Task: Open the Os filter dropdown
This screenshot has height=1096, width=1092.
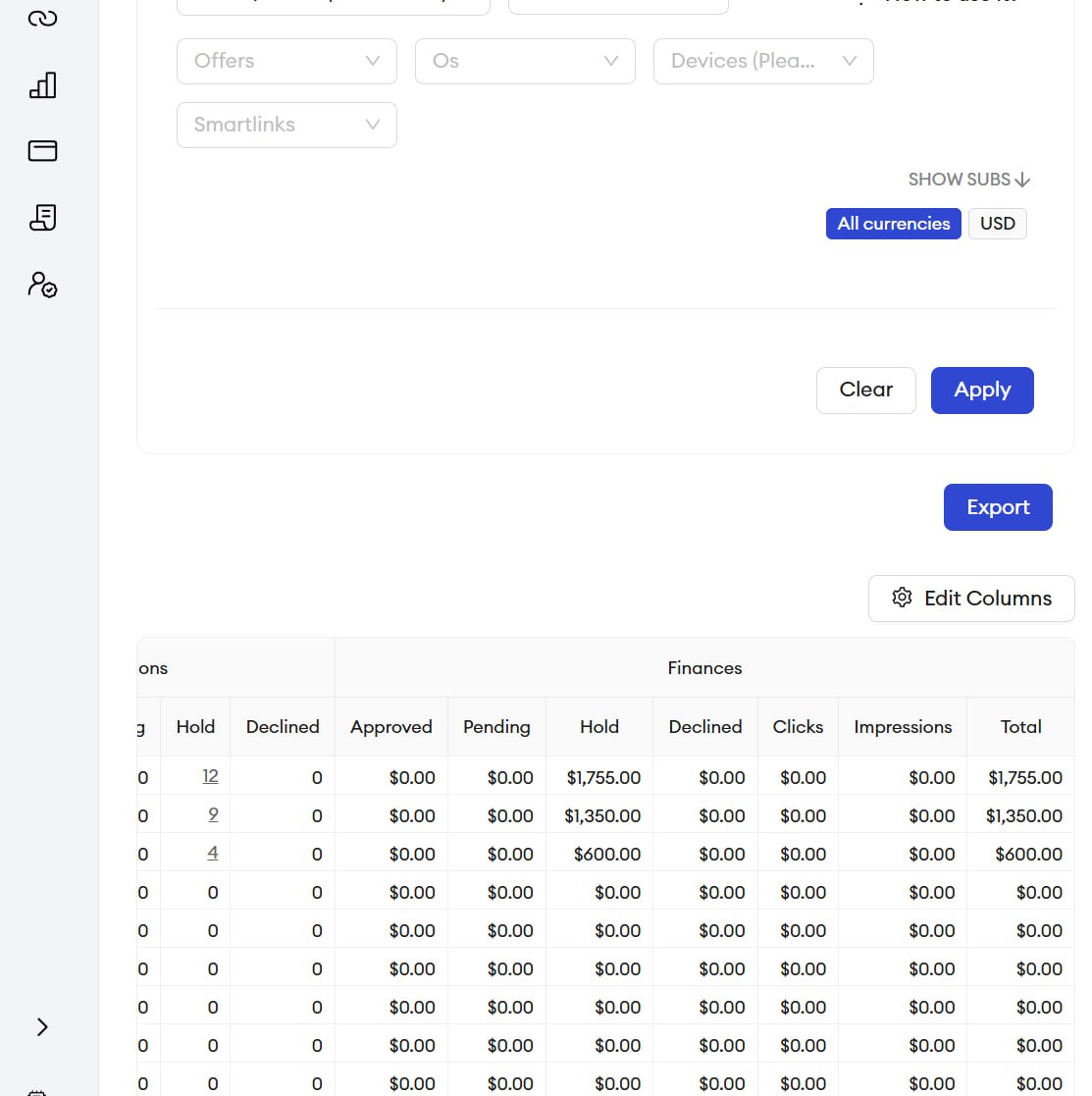Action: (x=525, y=61)
